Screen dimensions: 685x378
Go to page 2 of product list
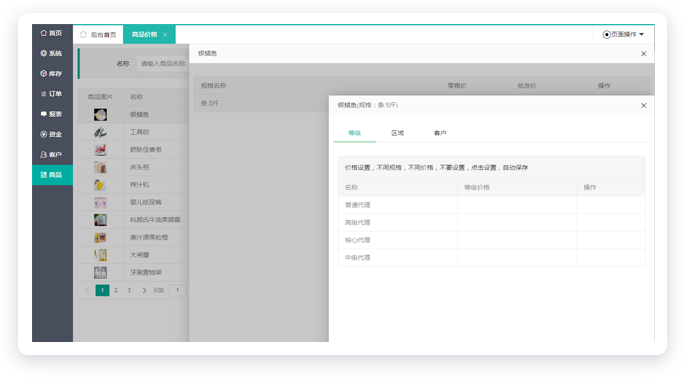116,290
